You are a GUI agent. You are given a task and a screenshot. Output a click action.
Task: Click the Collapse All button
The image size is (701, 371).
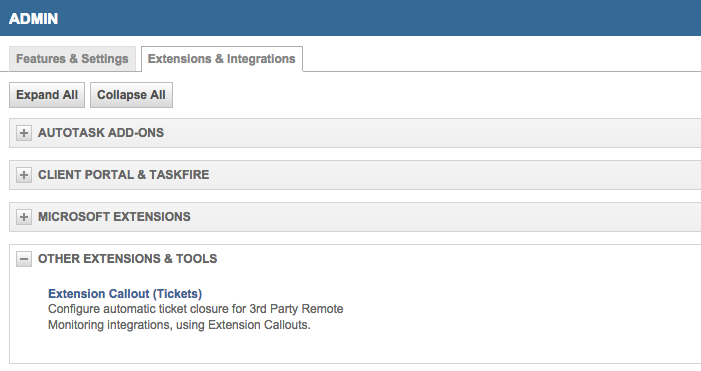click(131, 95)
